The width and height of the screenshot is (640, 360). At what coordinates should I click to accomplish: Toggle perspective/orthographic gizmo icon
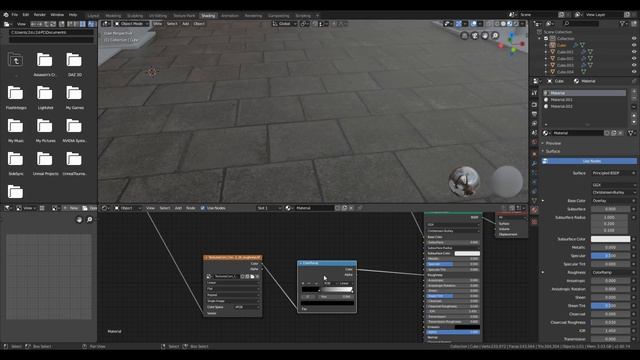click(x=464, y=36)
